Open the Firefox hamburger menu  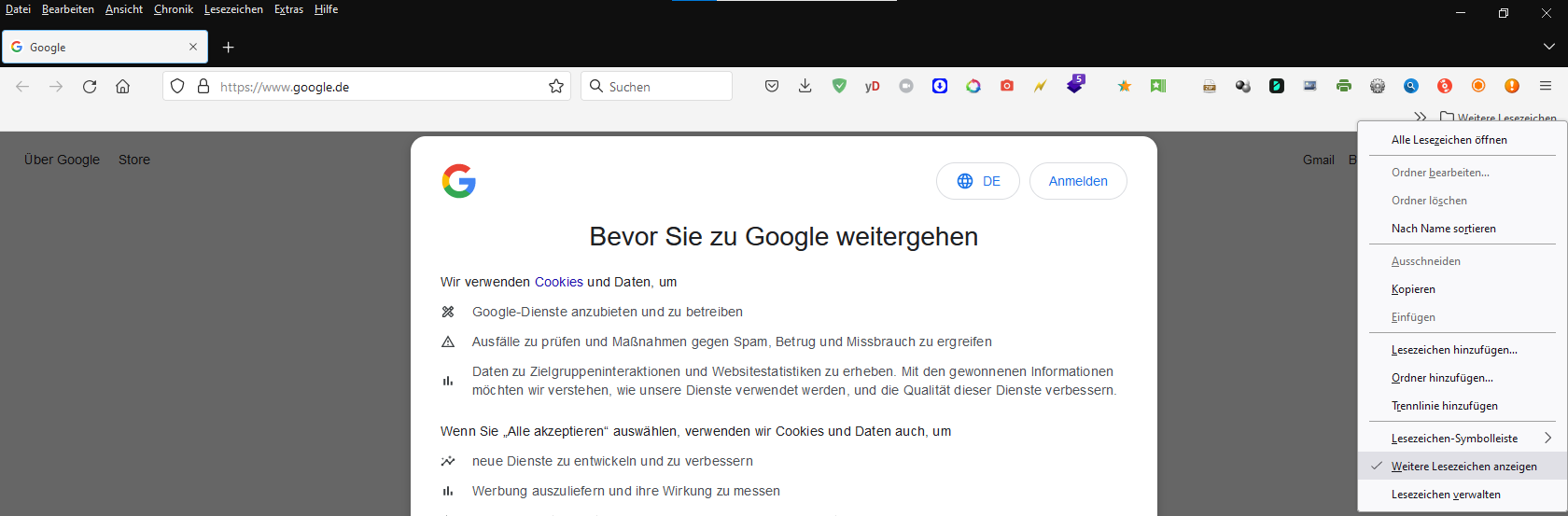pos(1546,86)
